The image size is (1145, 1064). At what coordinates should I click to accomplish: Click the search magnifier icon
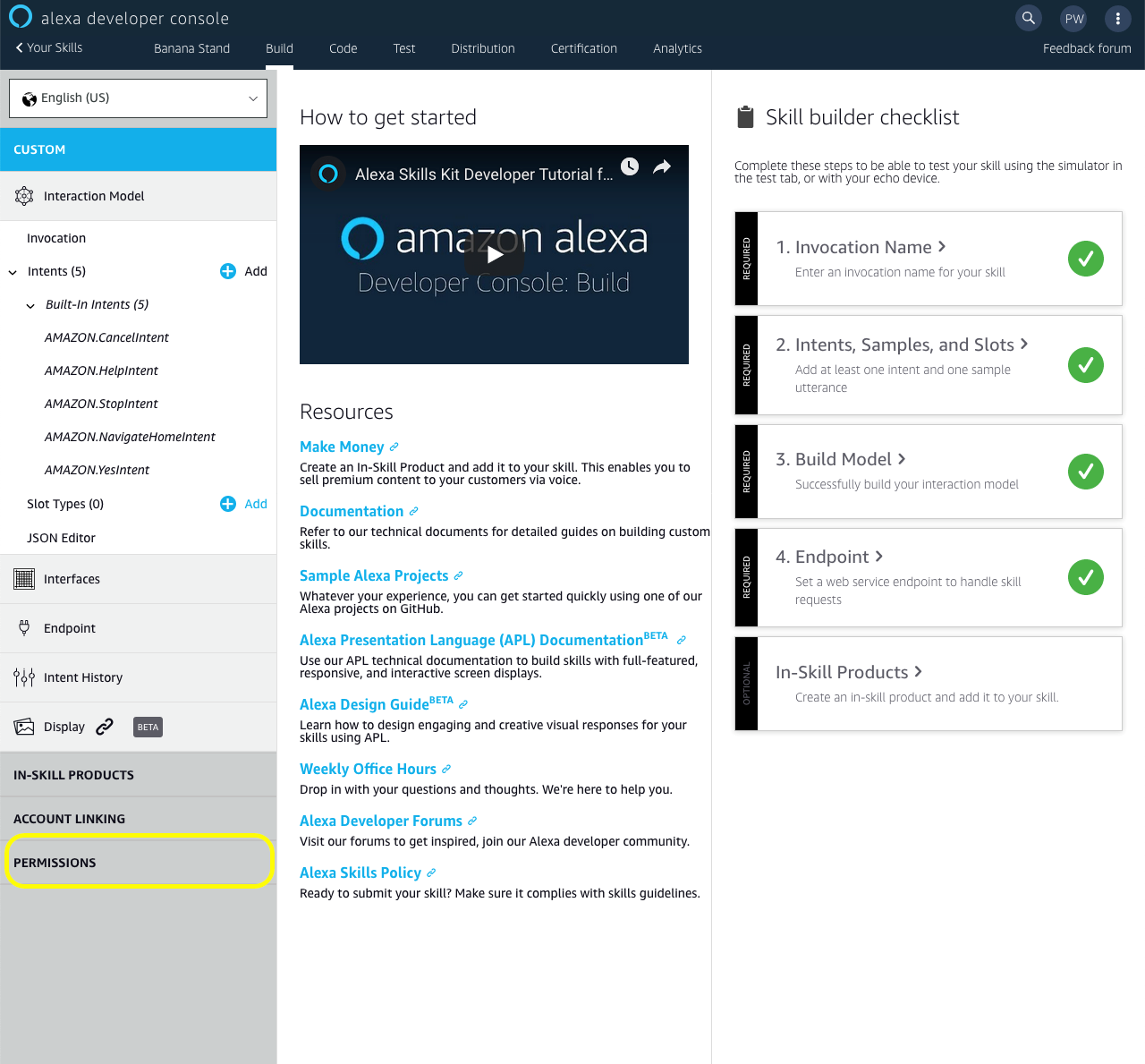[x=1029, y=18]
